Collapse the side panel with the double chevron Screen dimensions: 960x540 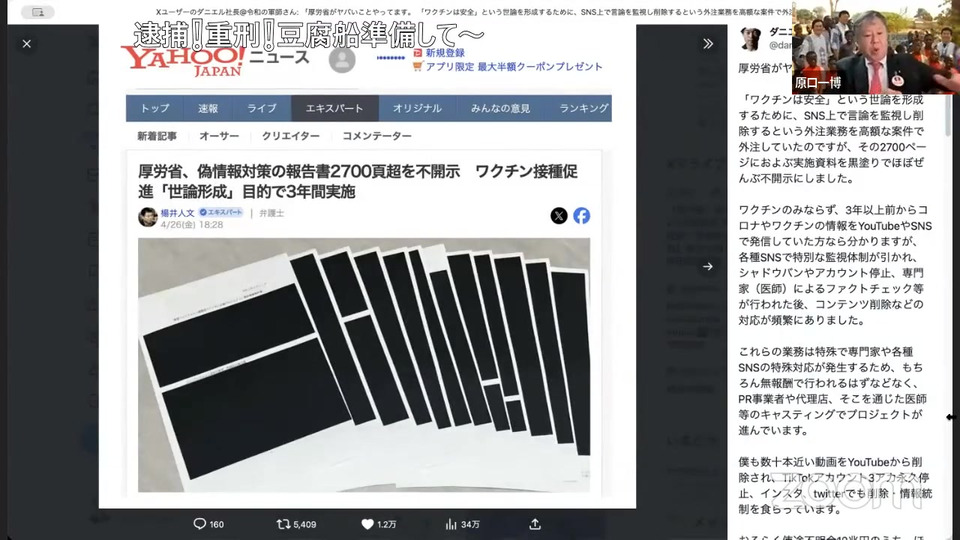(708, 44)
